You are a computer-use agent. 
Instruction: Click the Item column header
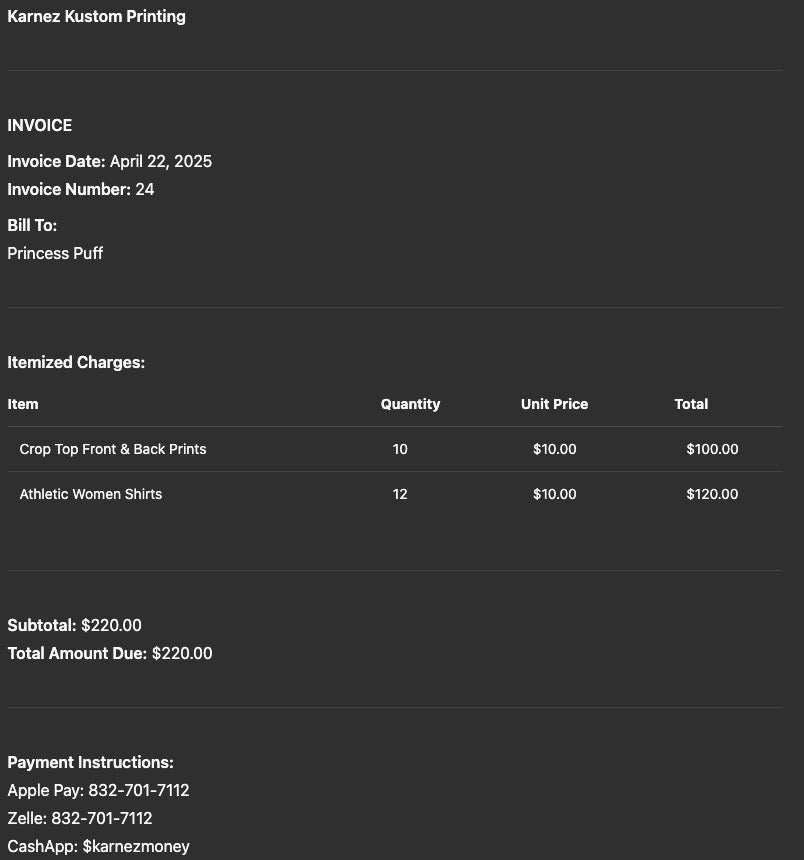[23, 404]
